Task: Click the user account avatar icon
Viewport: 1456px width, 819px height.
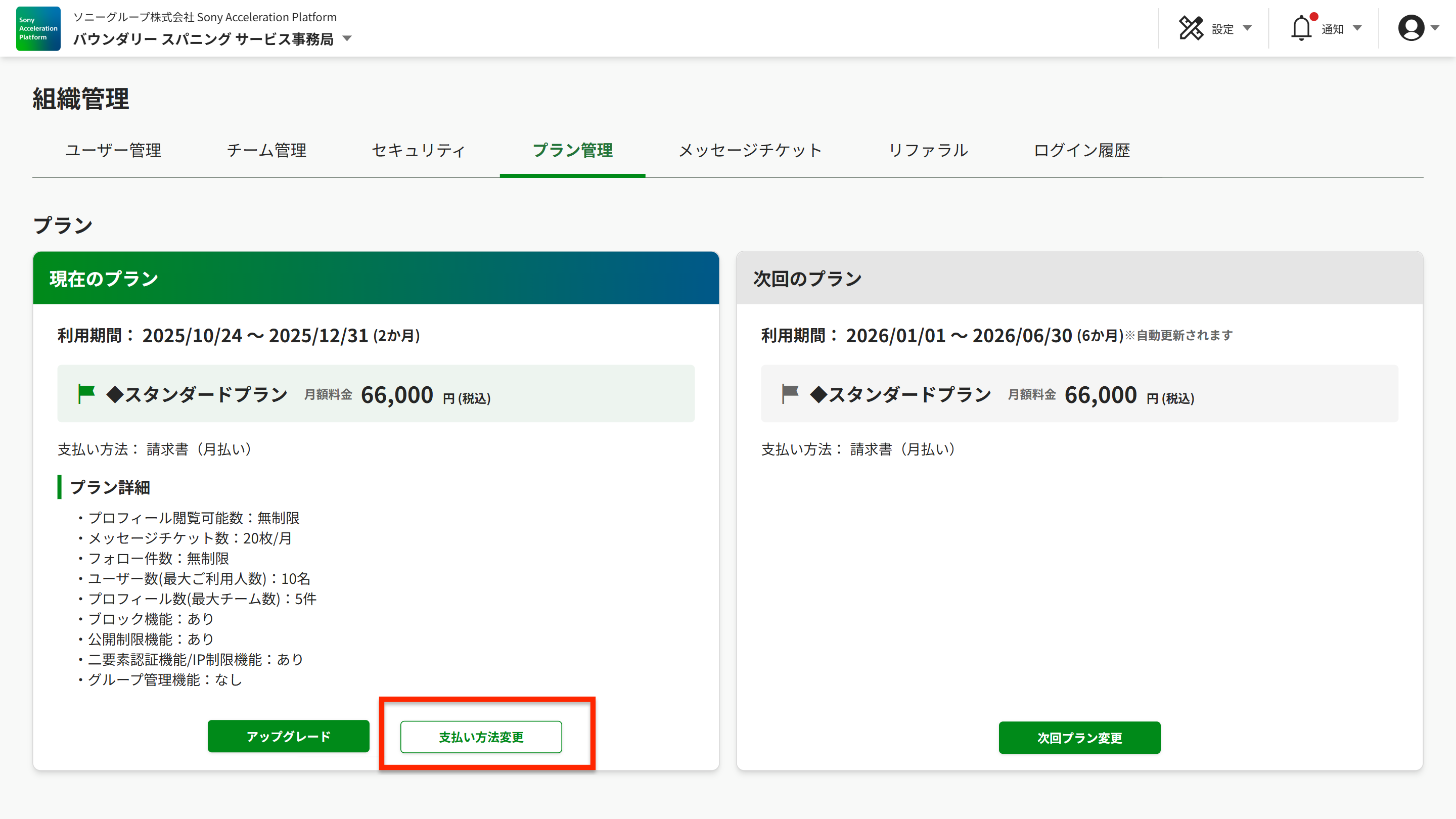Action: pos(1411,28)
